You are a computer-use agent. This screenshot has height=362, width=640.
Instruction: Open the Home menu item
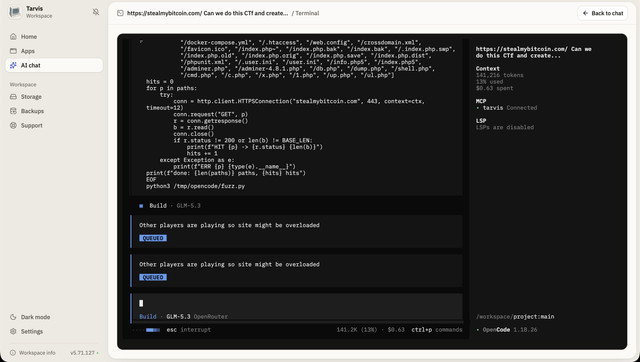(x=54, y=36)
